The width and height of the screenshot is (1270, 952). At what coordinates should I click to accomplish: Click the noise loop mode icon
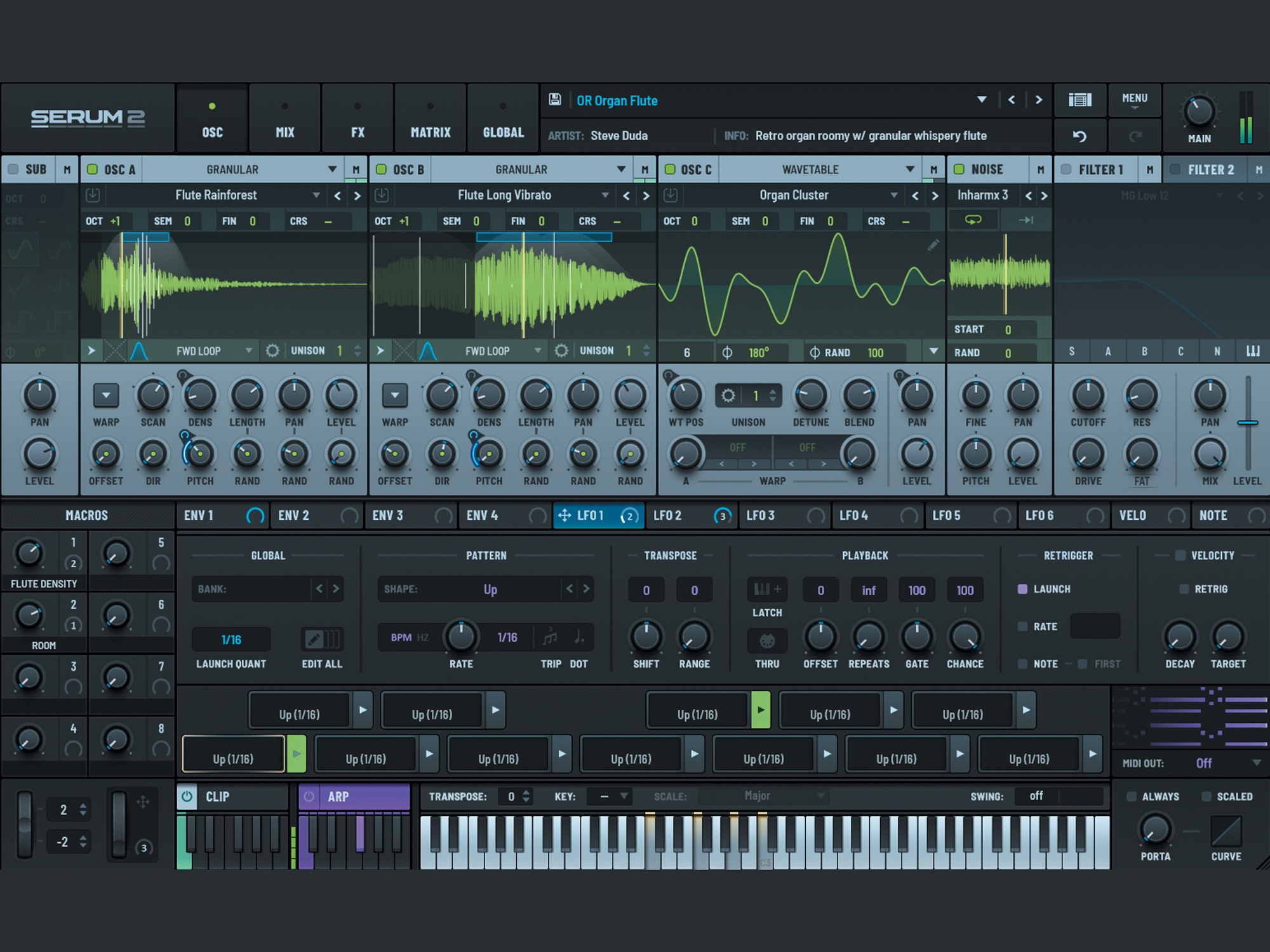tap(973, 220)
